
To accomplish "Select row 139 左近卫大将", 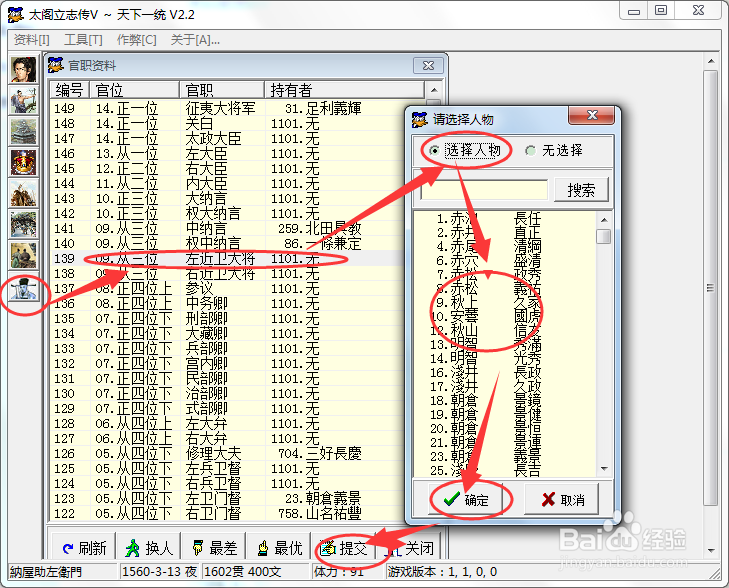I will click(x=228, y=258).
